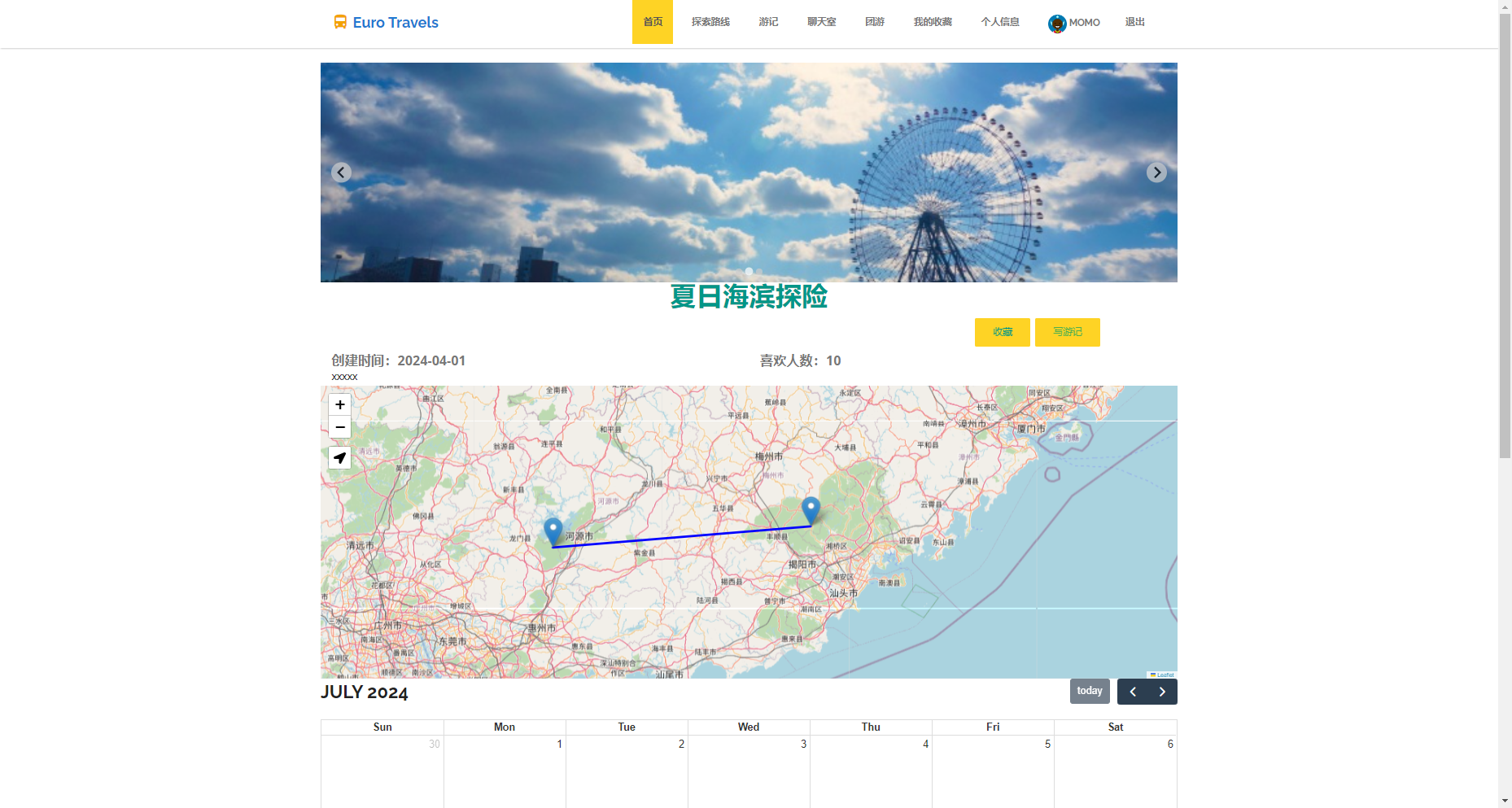Select June 30 on calendar
This screenshot has height=808, width=1512.
click(382, 771)
